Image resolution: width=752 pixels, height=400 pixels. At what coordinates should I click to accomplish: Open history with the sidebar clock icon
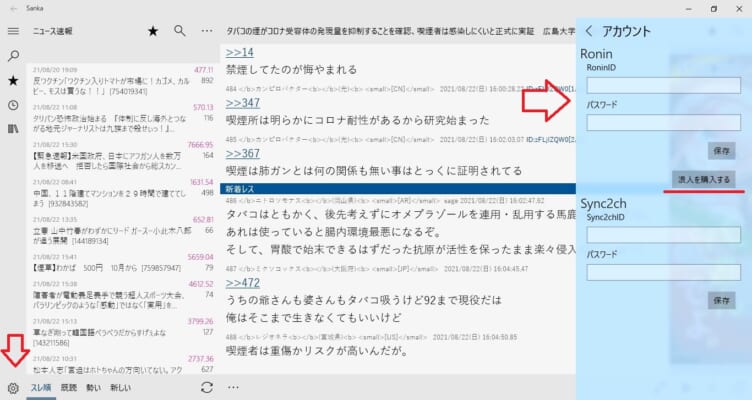13,105
